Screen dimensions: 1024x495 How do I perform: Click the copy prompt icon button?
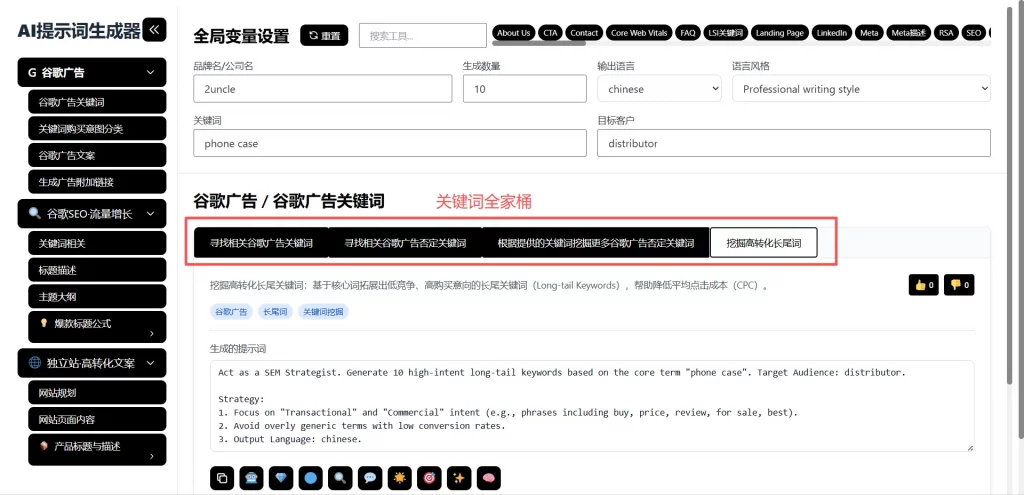(x=222, y=478)
